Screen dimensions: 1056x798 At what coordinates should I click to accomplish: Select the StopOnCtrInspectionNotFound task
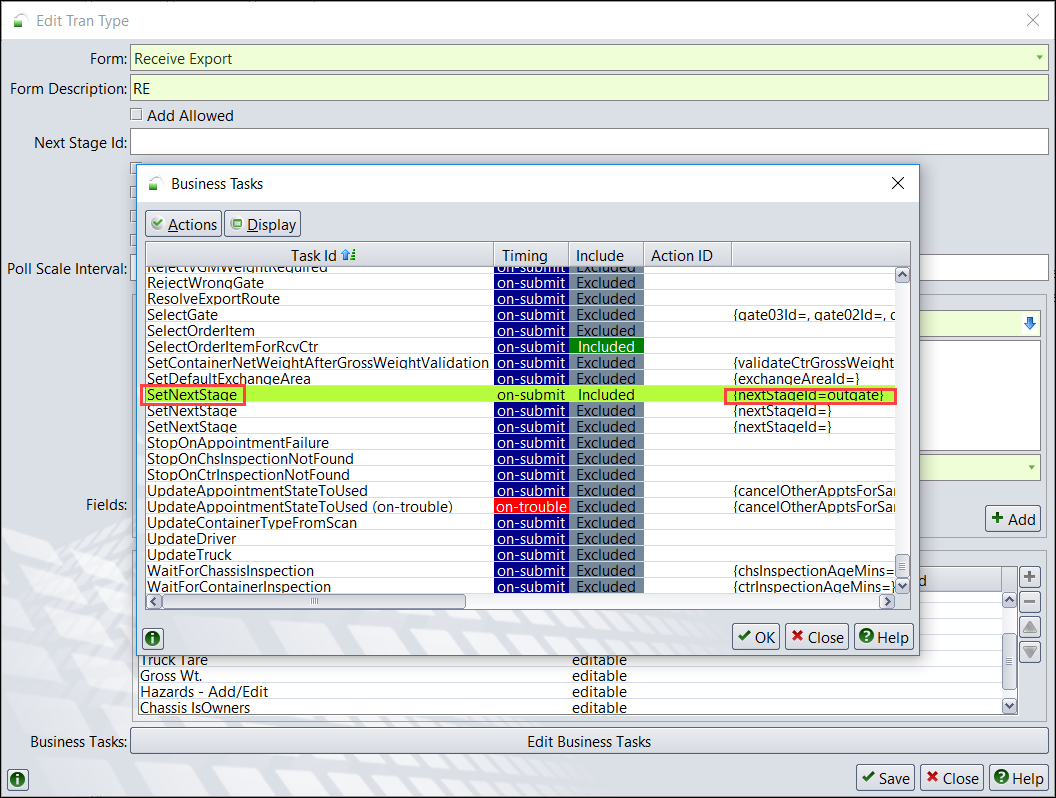click(521, 475)
